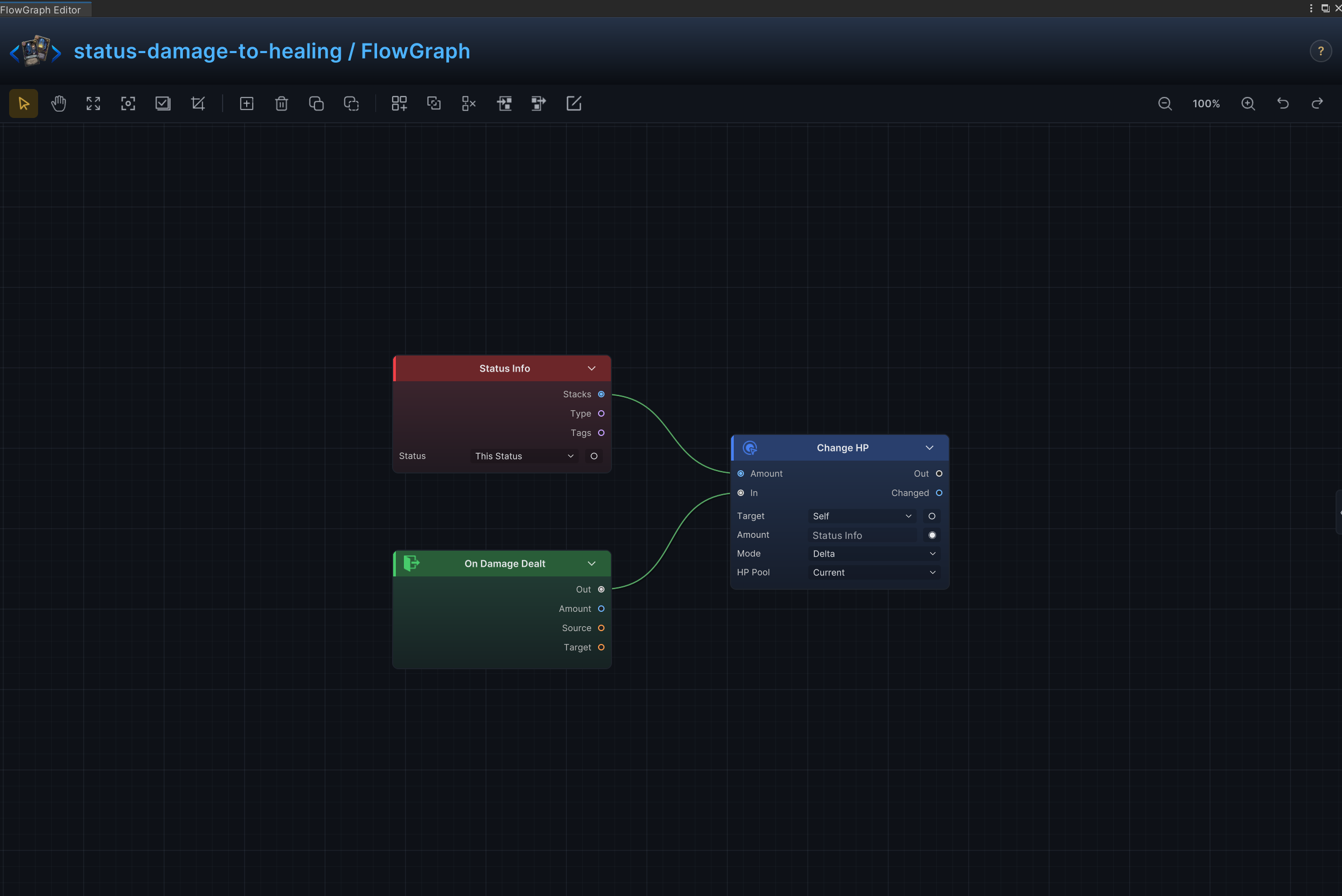Open the Mode Delta dropdown
Screen dimensions: 1342x896
874,554
